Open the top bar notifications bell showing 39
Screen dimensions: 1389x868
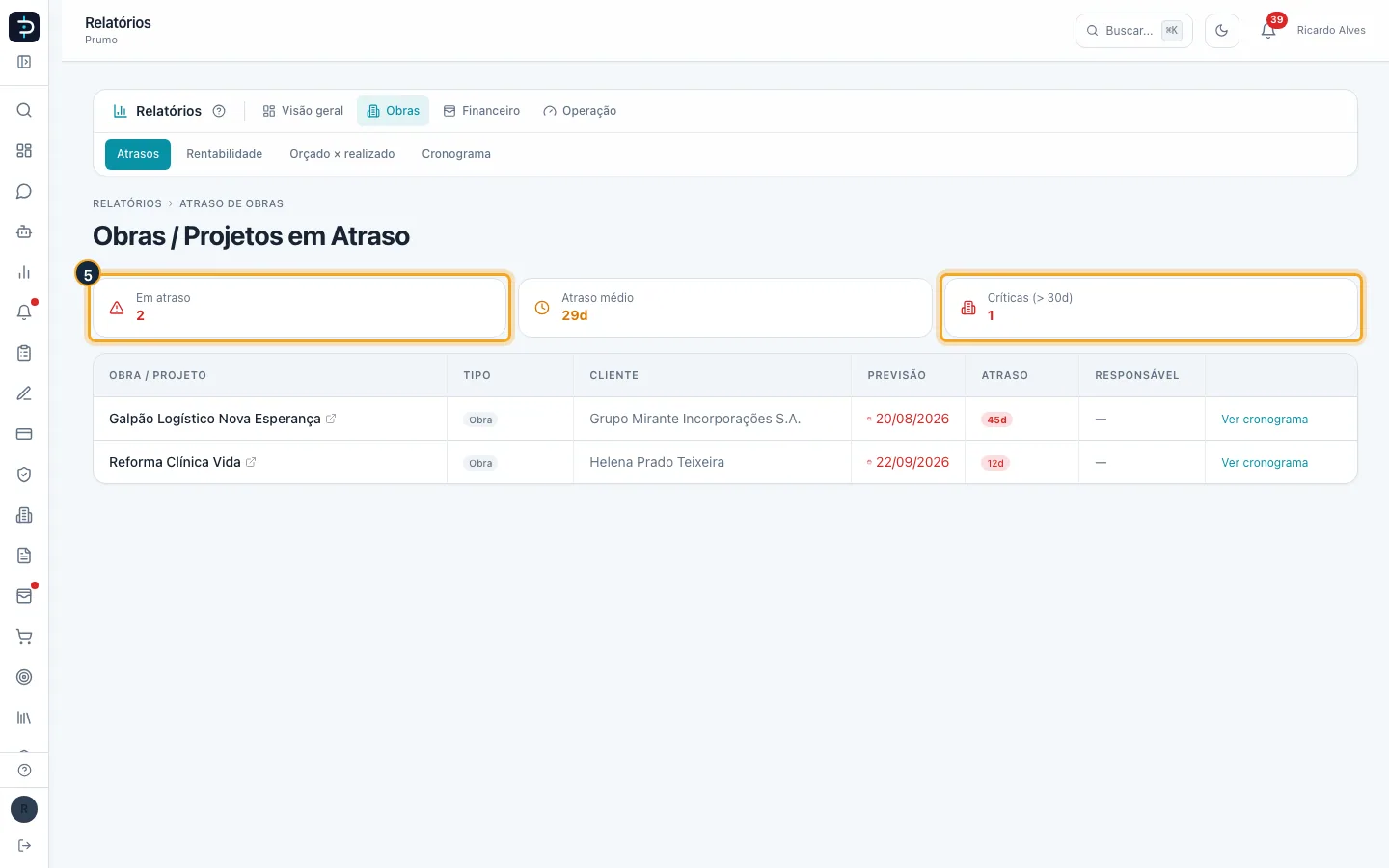1268,31
